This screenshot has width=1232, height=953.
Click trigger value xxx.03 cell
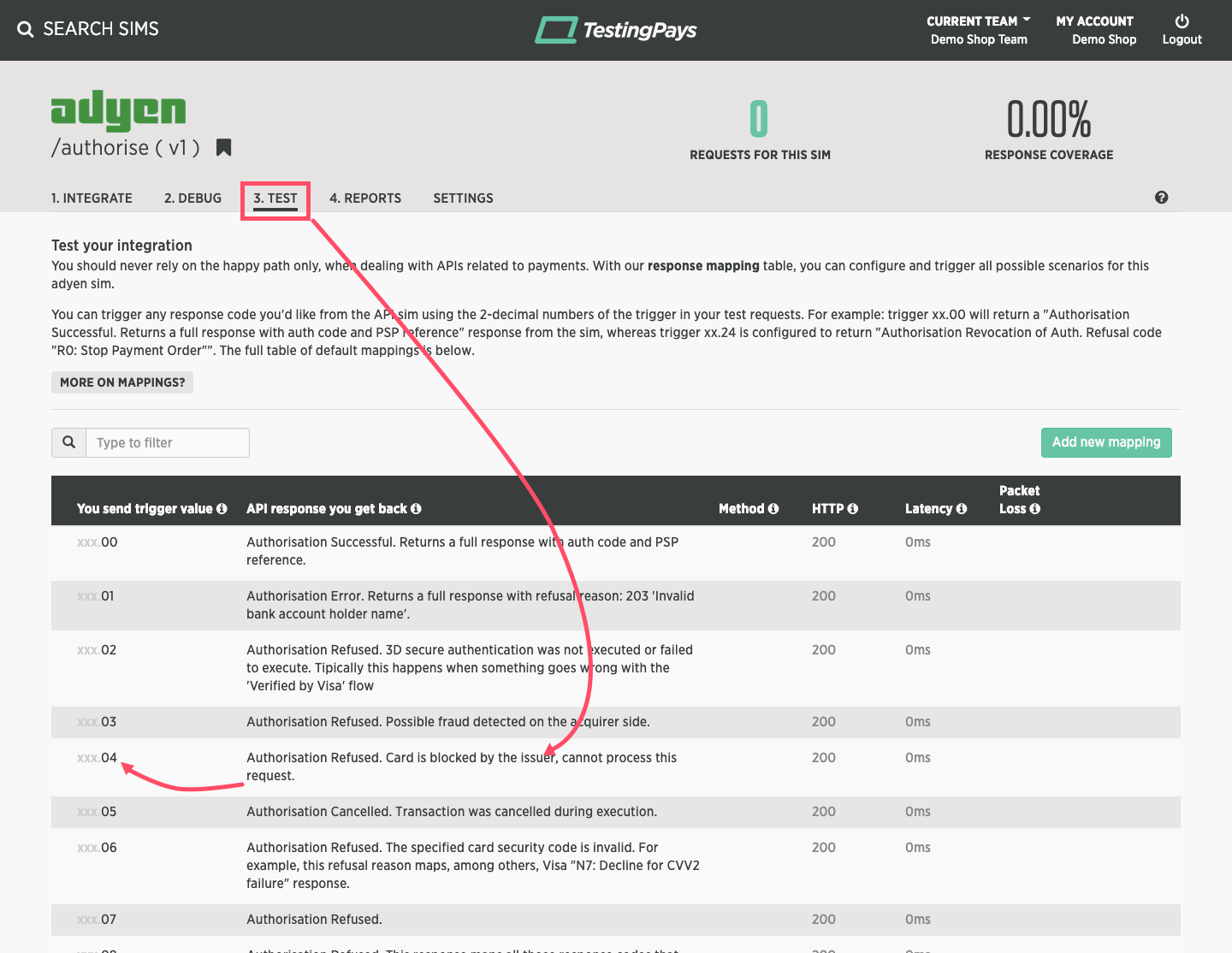[97, 722]
